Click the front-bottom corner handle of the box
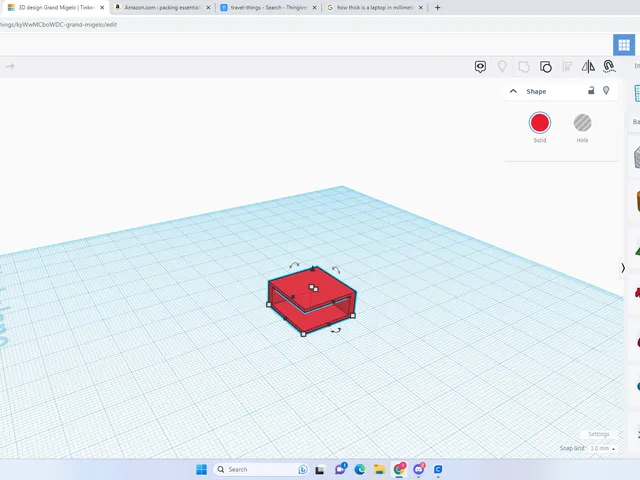Viewport: 640px width, 480px height. (303, 334)
